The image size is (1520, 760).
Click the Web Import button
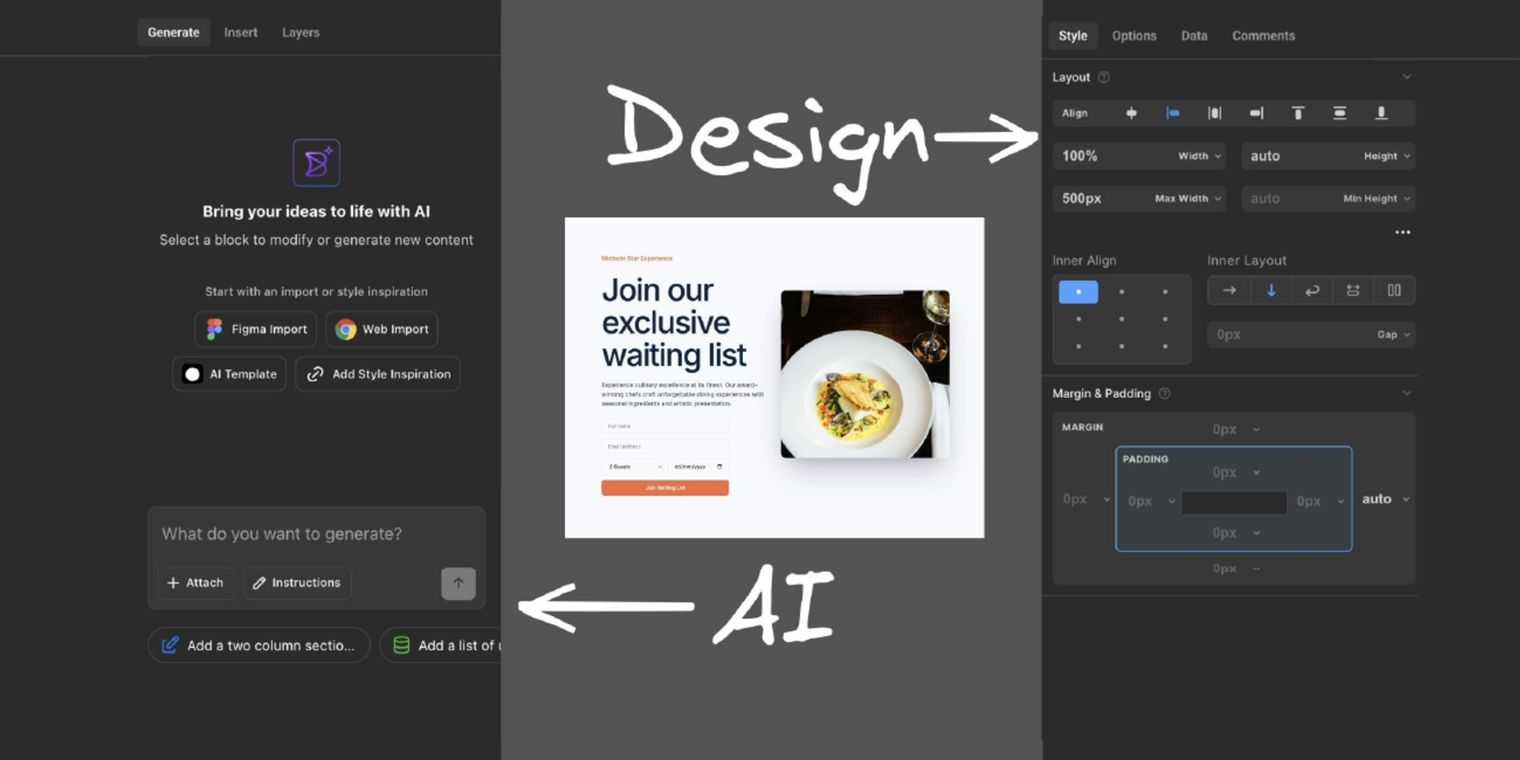click(382, 329)
